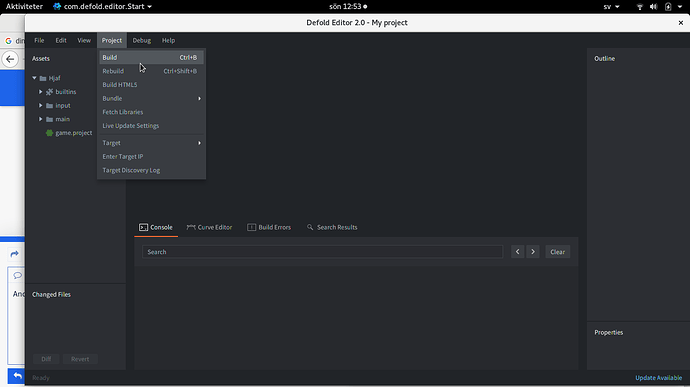690x387 pixels.
Task: Click the blue reply arrow in browser window
Action: [17, 376]
